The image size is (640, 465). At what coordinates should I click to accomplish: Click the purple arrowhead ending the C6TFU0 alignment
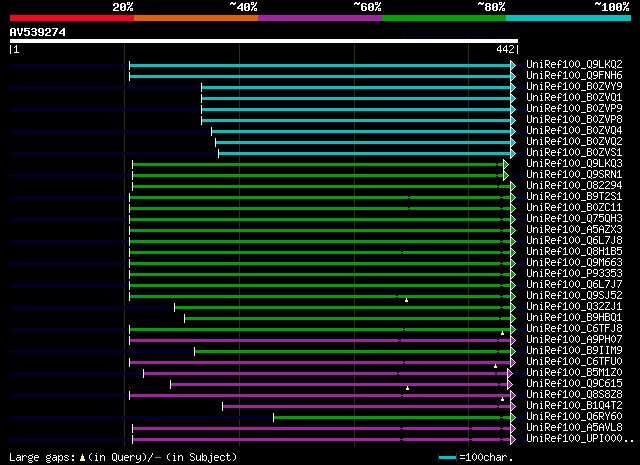(x=513, y=363)
